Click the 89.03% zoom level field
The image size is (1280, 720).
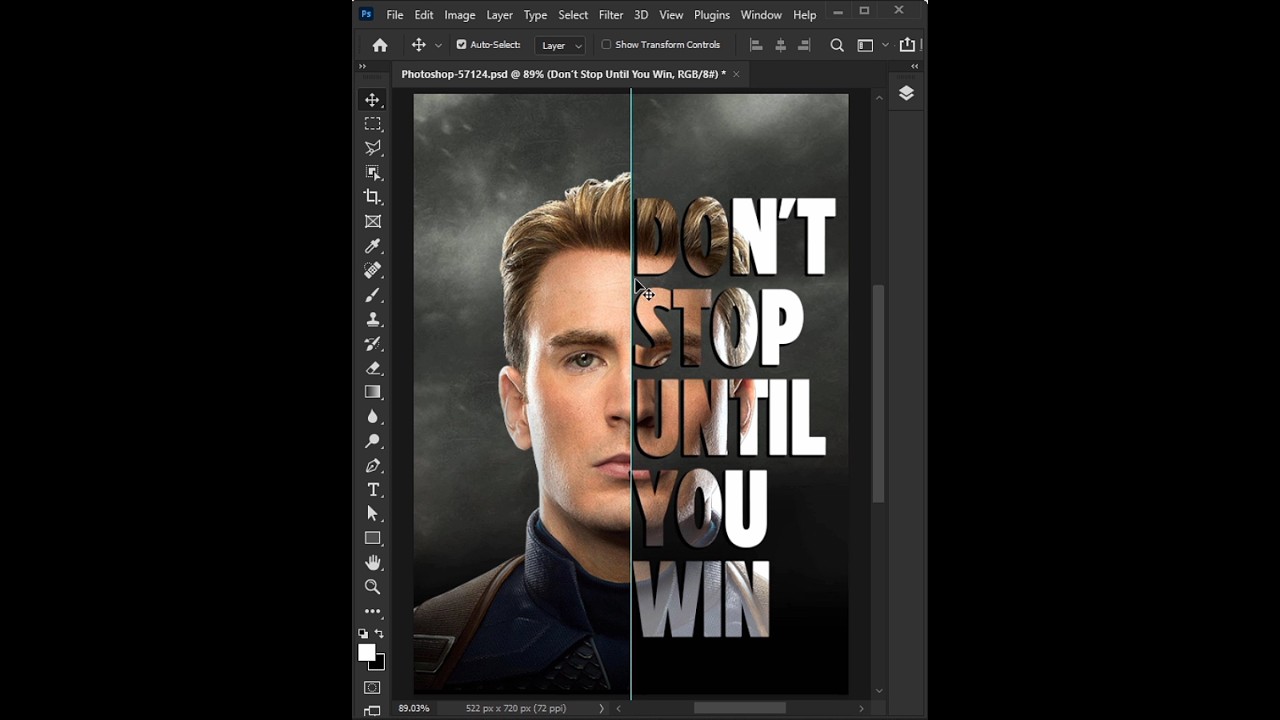point(414,708)
